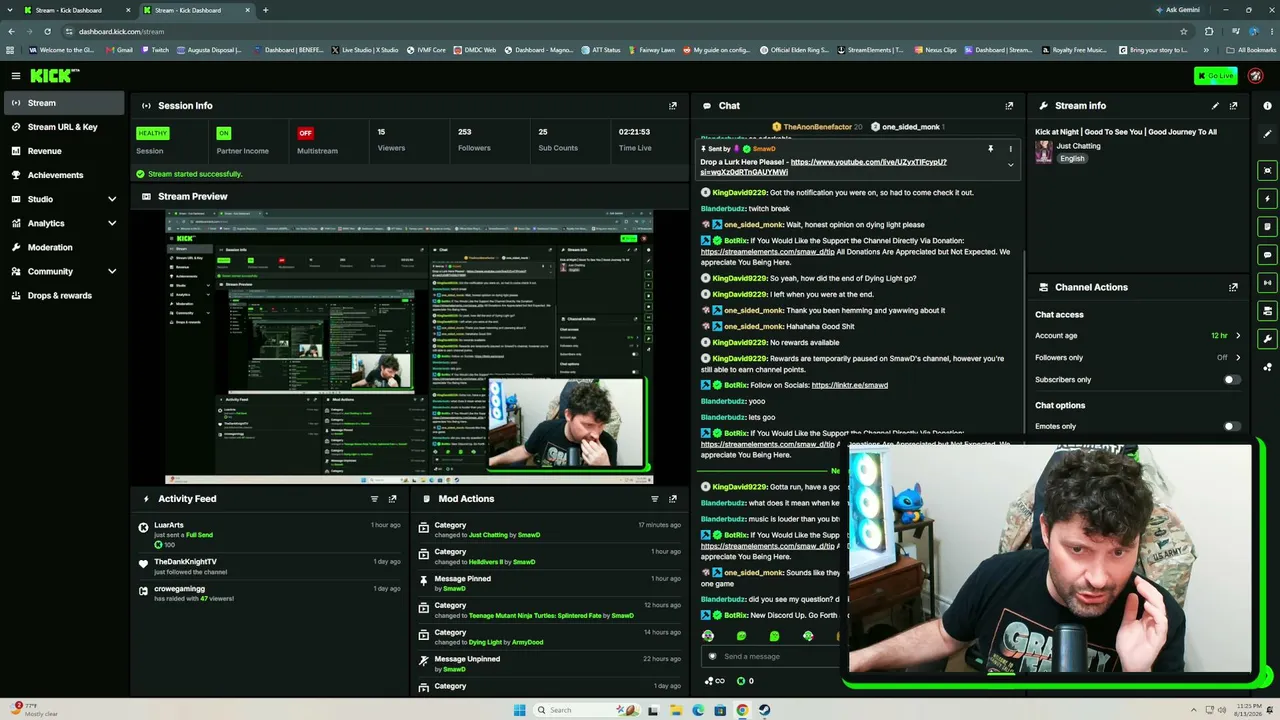Click the English language tag
This screenshot has height=720, width=1280.
pyautogui.click(x=1072, y=158)
